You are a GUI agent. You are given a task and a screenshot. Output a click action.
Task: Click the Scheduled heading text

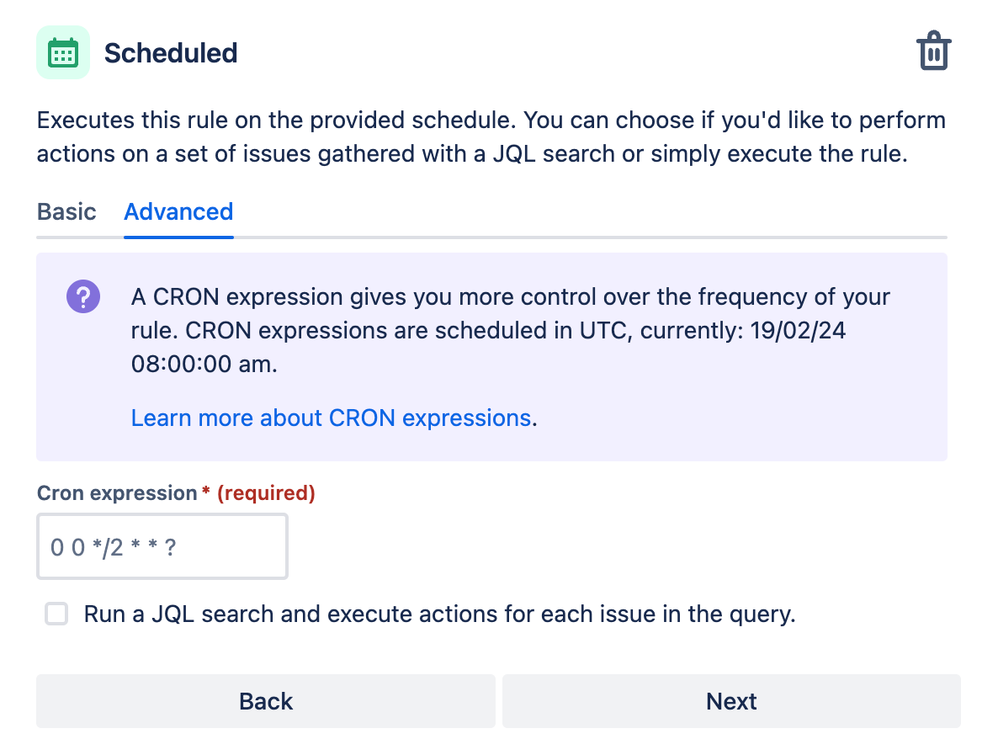(170, 53)
